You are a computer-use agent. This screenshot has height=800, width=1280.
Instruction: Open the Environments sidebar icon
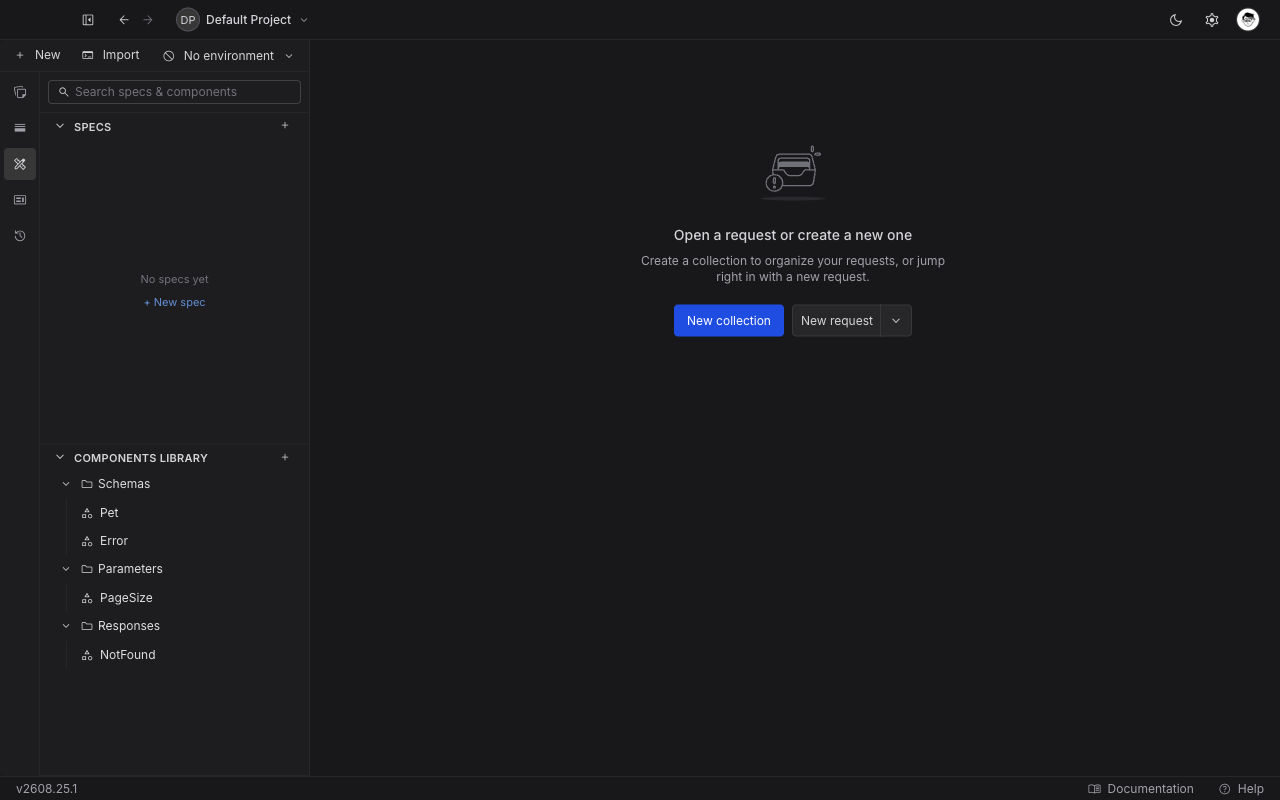[x=20, y=128]
